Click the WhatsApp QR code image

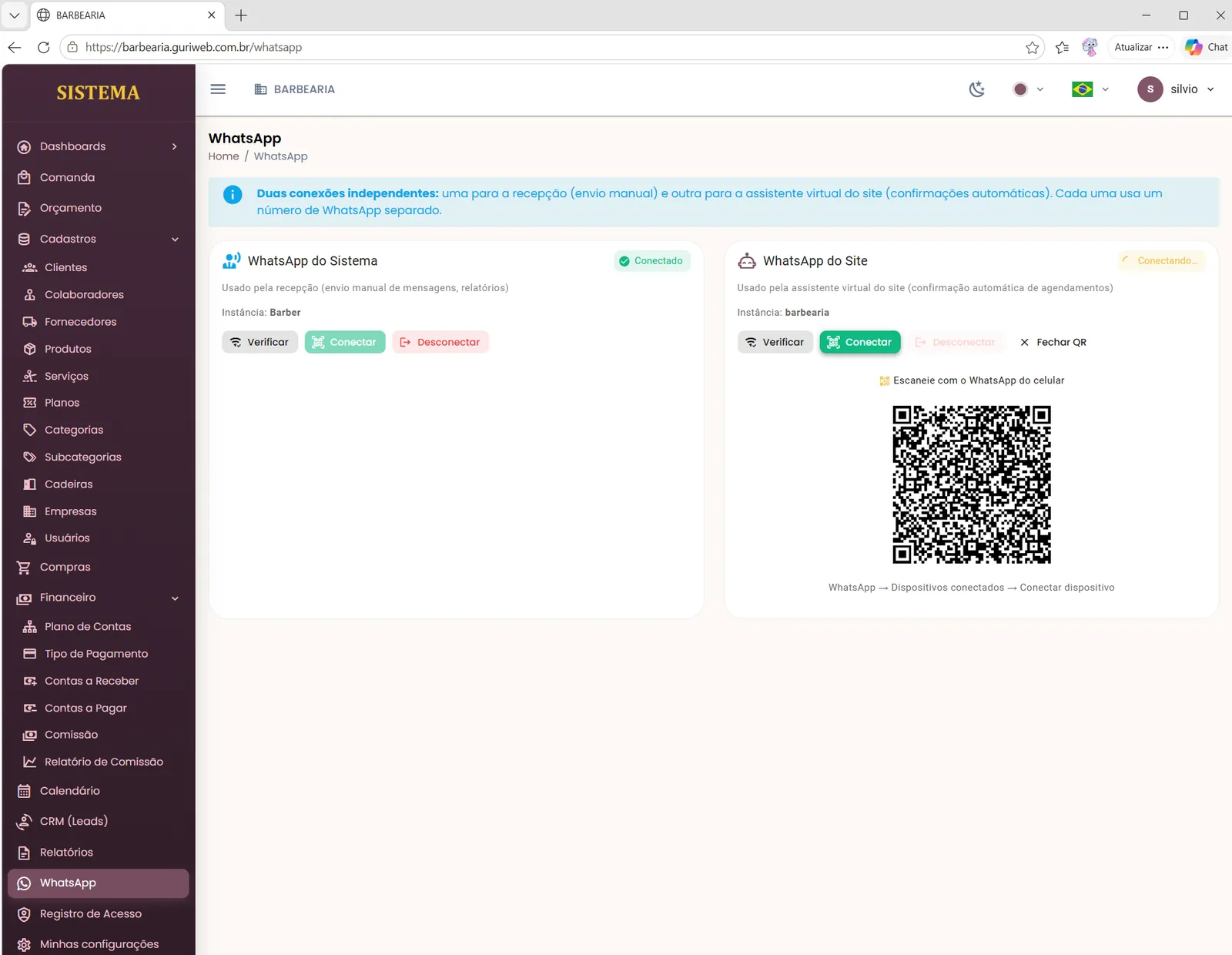[972, 484]
